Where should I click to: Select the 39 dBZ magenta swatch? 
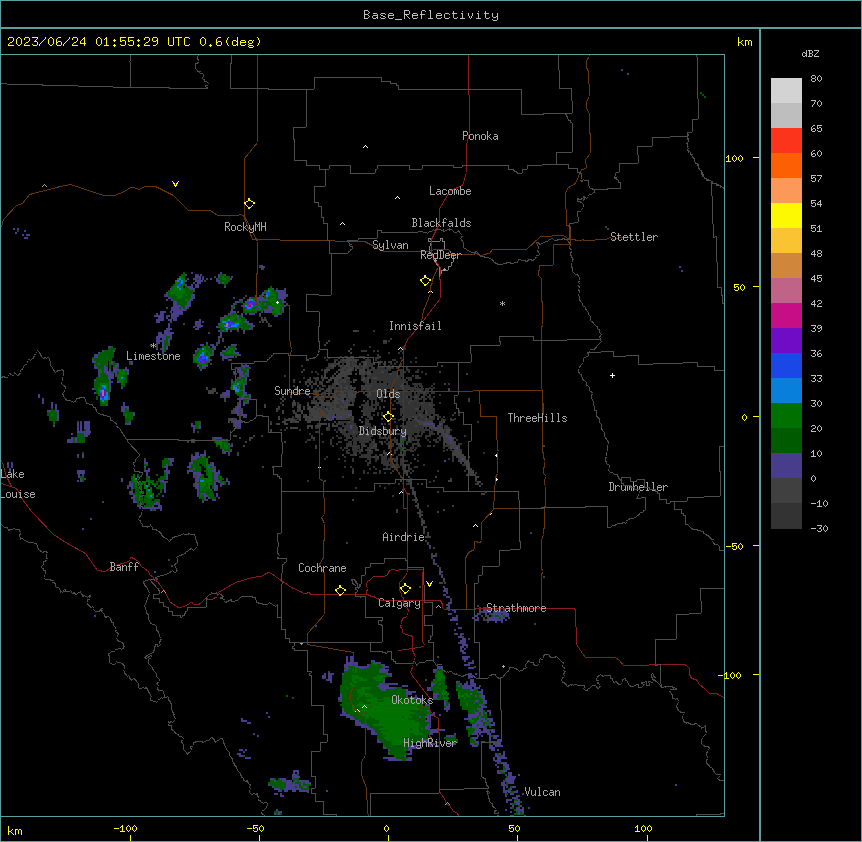(x=786, y=315)
